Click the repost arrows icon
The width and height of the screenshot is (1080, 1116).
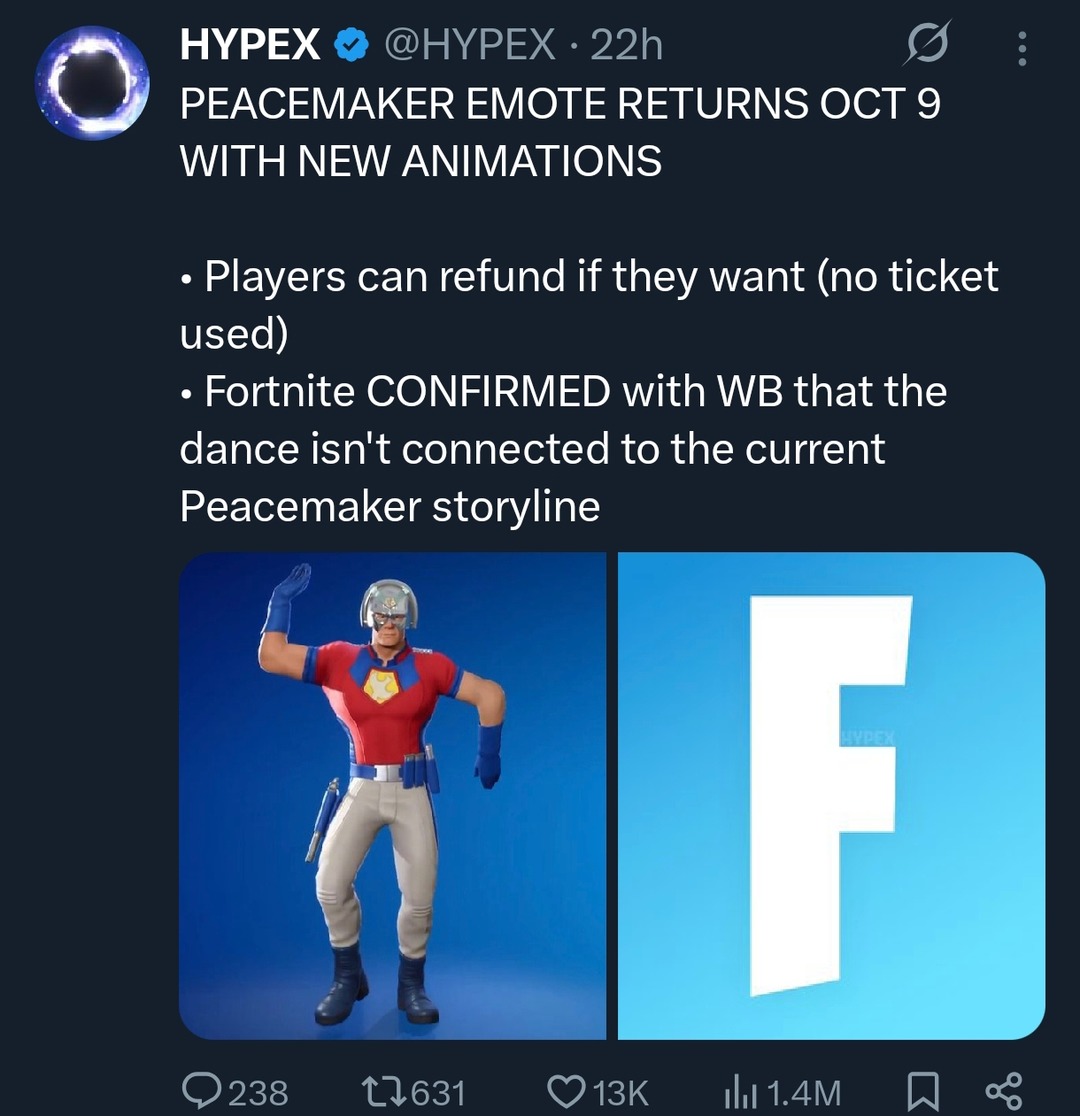coord(384,1091)
